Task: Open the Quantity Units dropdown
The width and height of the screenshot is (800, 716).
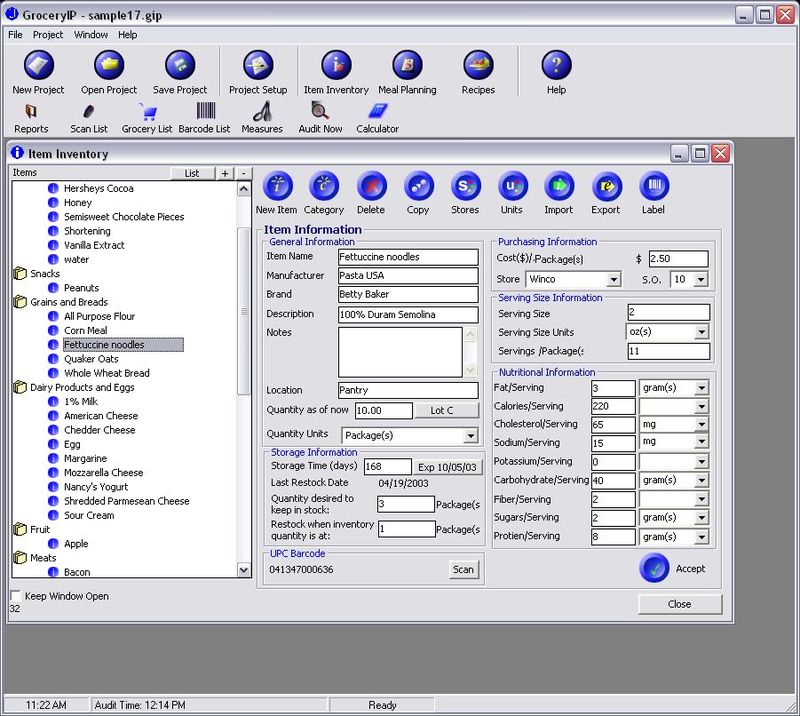Action: 470,436
